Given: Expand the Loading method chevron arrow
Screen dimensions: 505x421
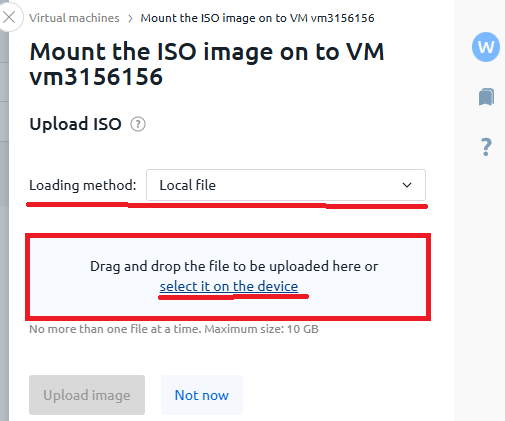Looking at the screenshot, I should 407,185.
